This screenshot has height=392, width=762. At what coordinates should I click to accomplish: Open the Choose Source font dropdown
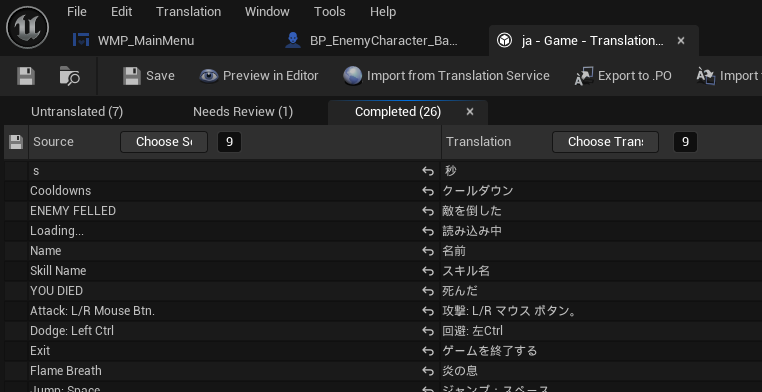[x=164, y=142]
